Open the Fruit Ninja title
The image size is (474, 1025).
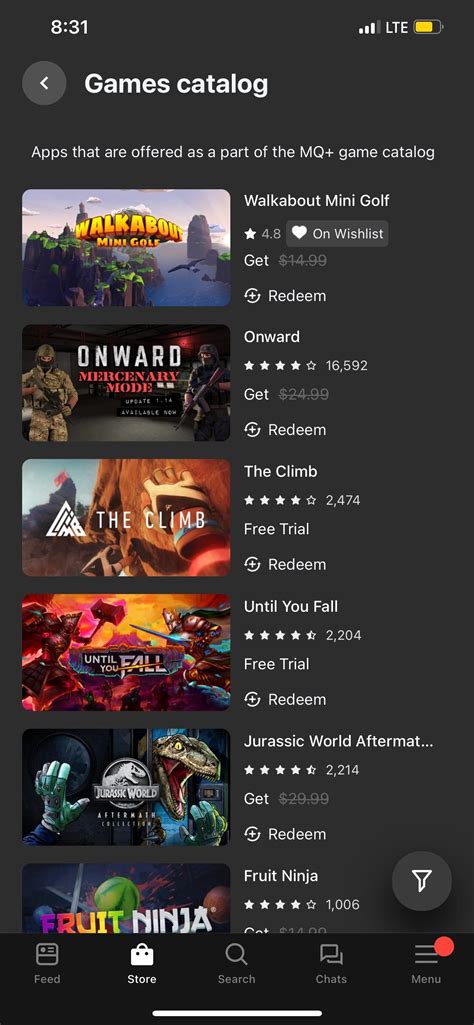pyautogui.click(x=281, y=876)
